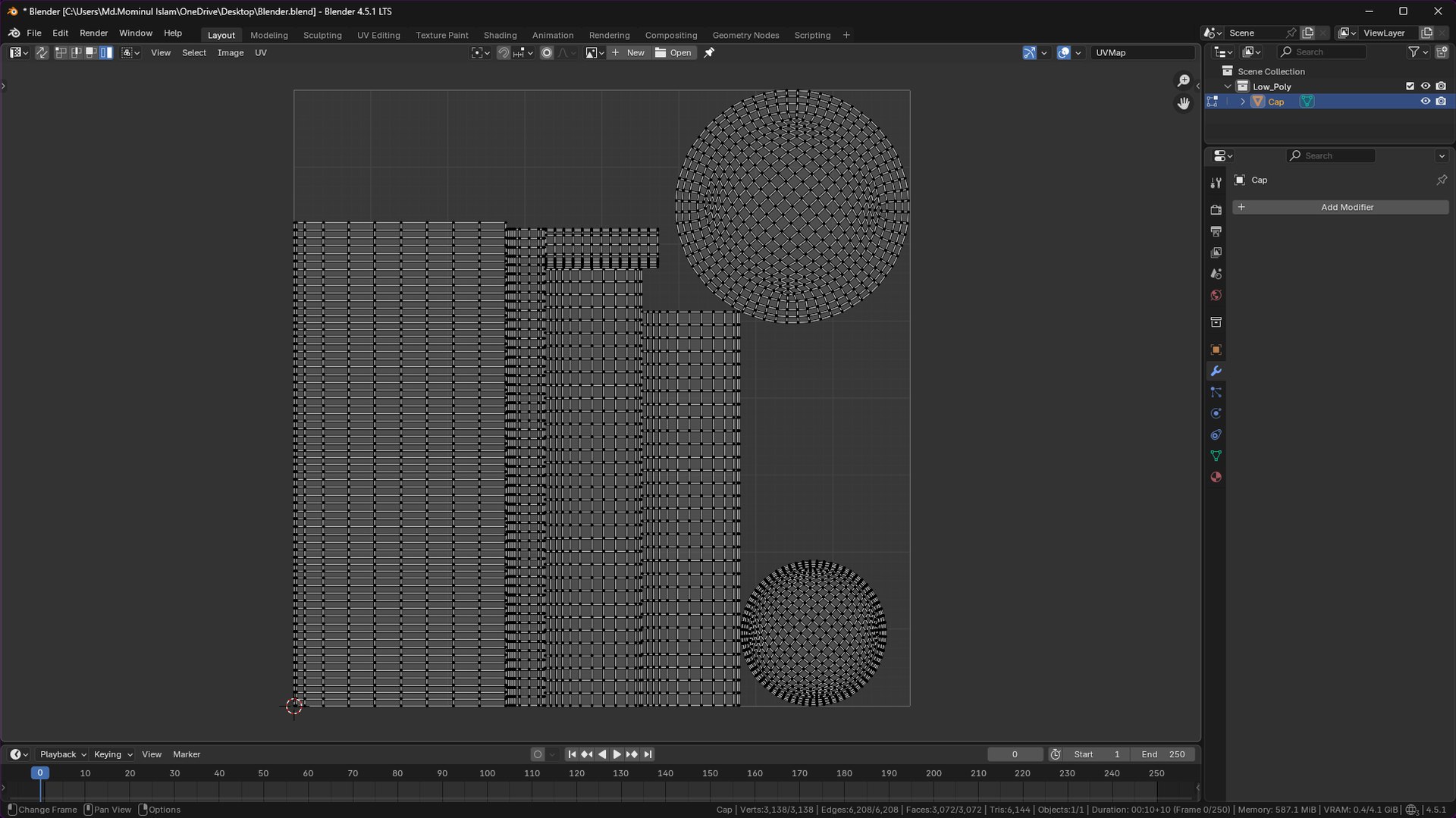The width and height of the screenshot is (1456, 818).
Task: Create new collection in the Outliner
Action: click(1441, 52)
